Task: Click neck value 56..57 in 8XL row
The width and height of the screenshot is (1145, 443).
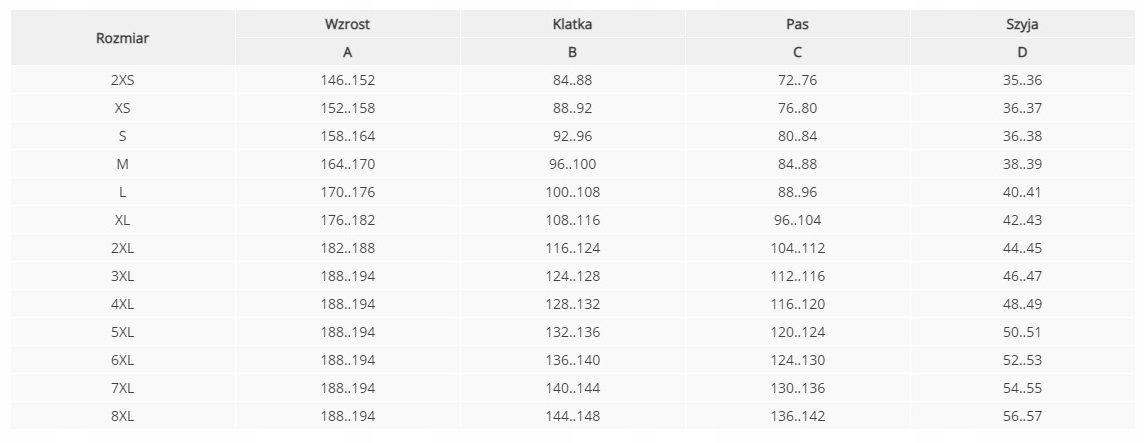Action: click(x=1022, y=416)
